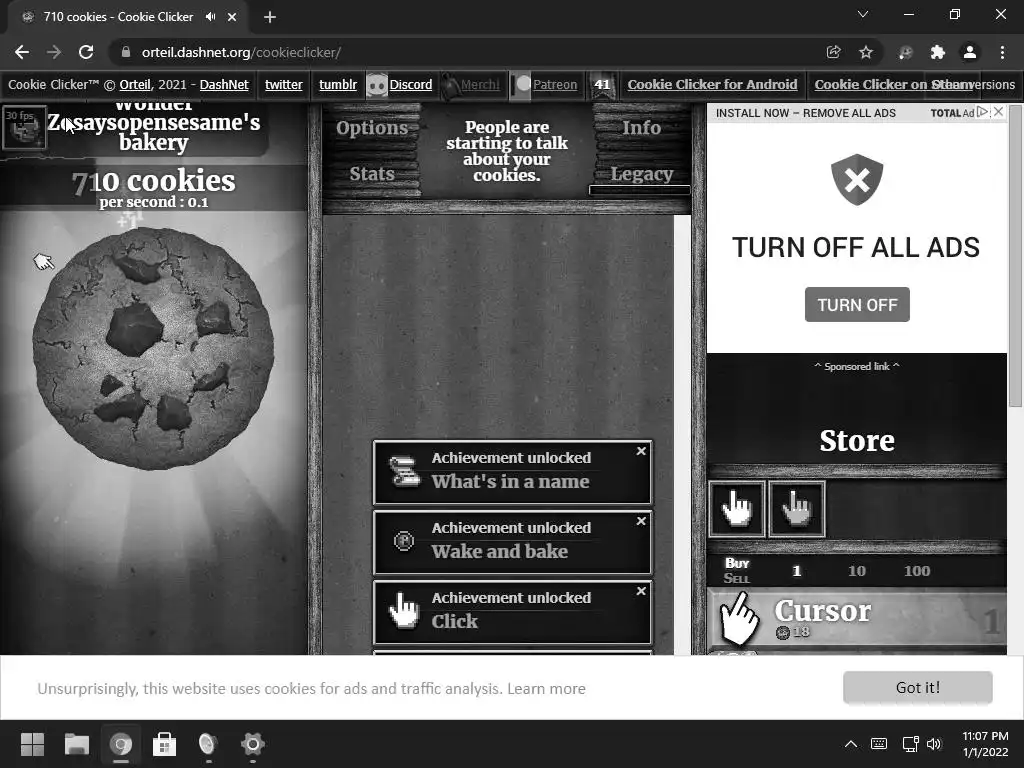This screenshot has height=768, width=1024.
Task: Bookmark this page with the star
Action: [x=866, y=52]
